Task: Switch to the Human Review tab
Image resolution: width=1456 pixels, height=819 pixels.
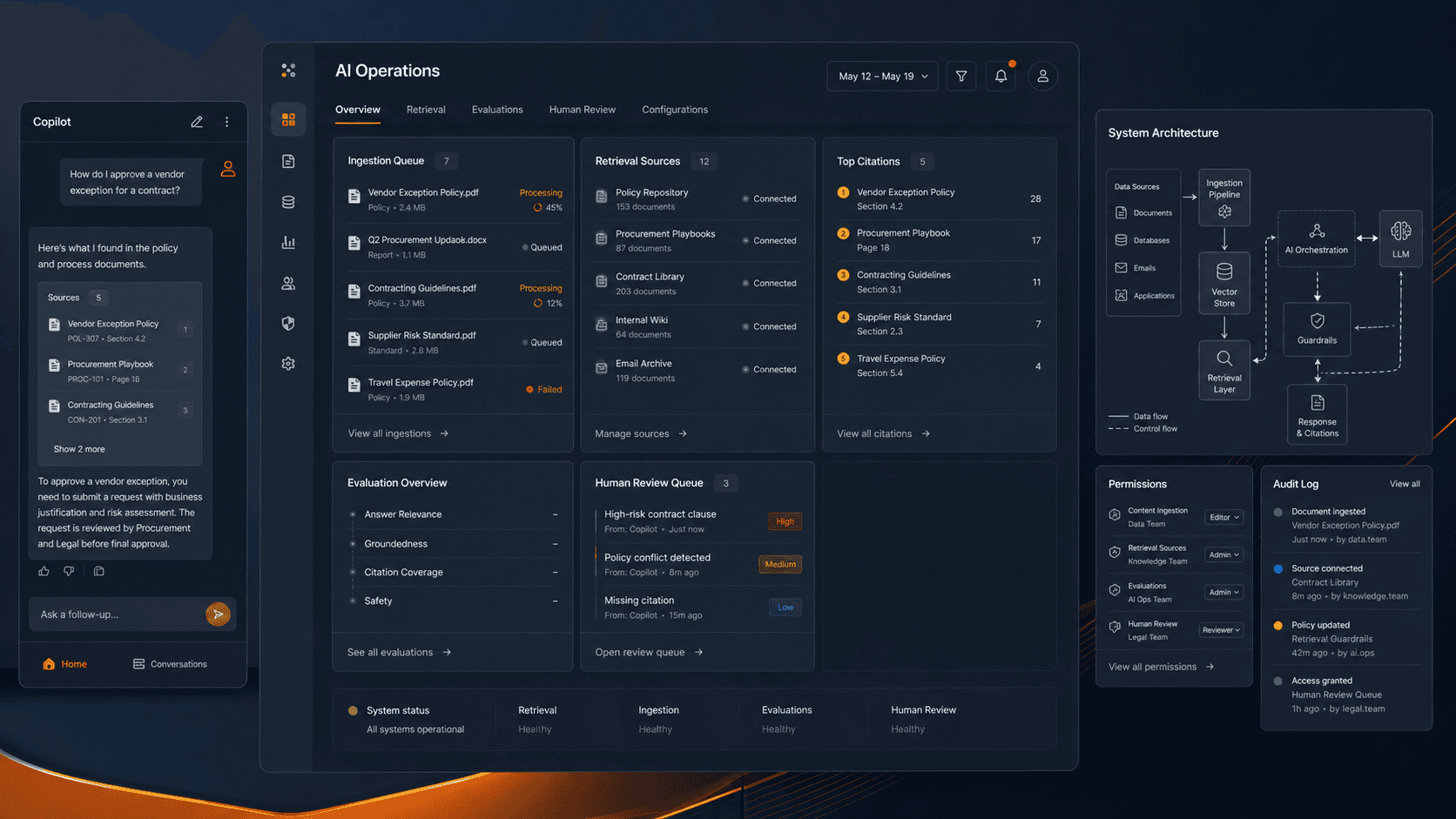Action: pyautogui.click(x=582, y=110)
